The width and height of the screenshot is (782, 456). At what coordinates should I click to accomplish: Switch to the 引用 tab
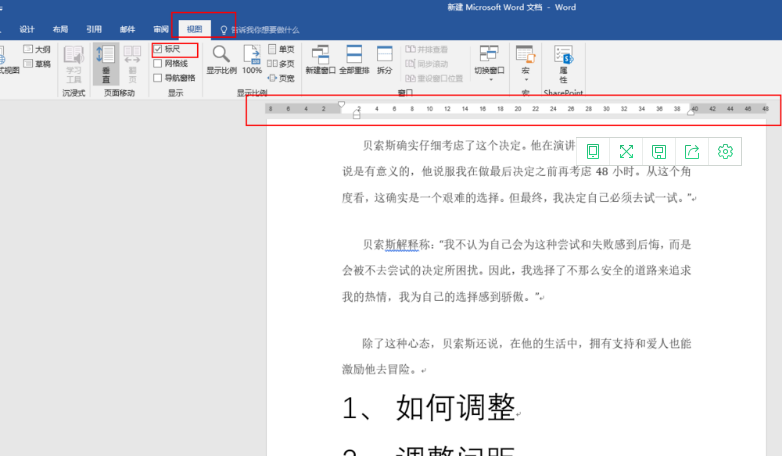coord(94,29)
